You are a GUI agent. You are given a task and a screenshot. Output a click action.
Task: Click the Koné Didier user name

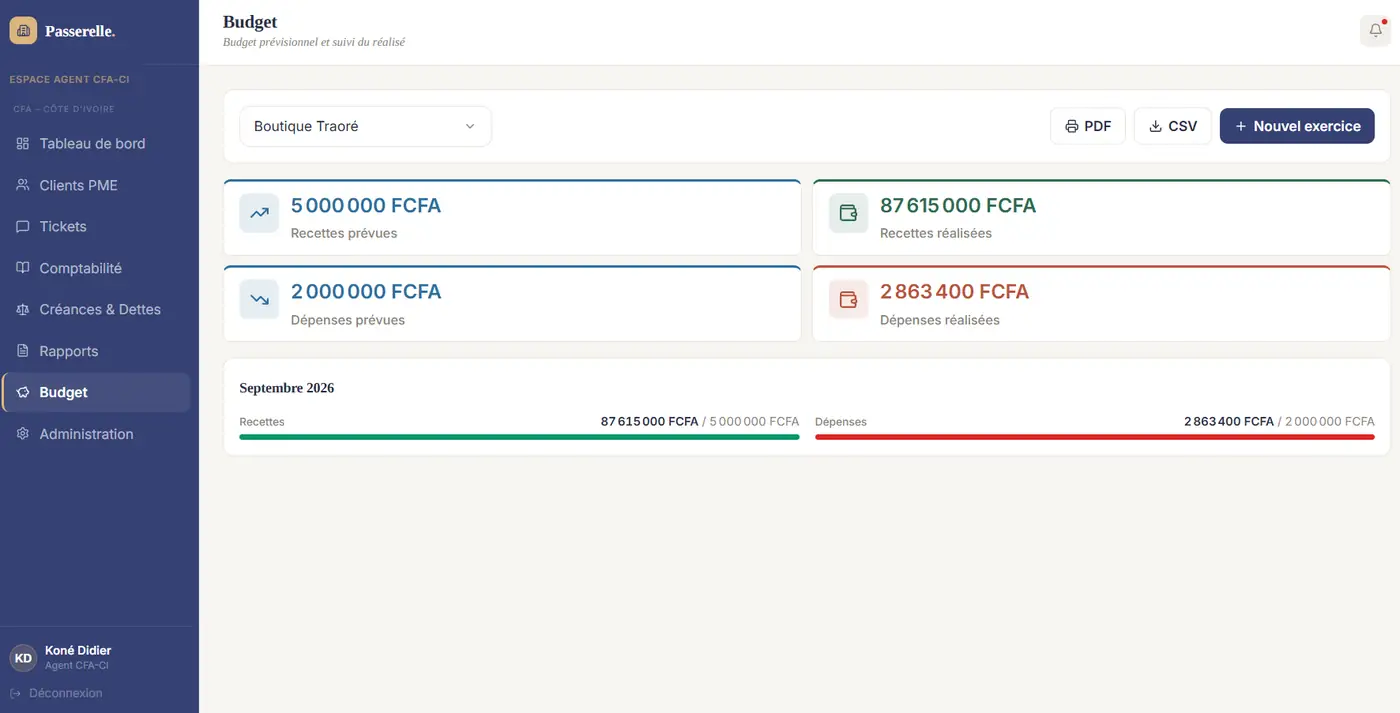[x=78, y=651]
